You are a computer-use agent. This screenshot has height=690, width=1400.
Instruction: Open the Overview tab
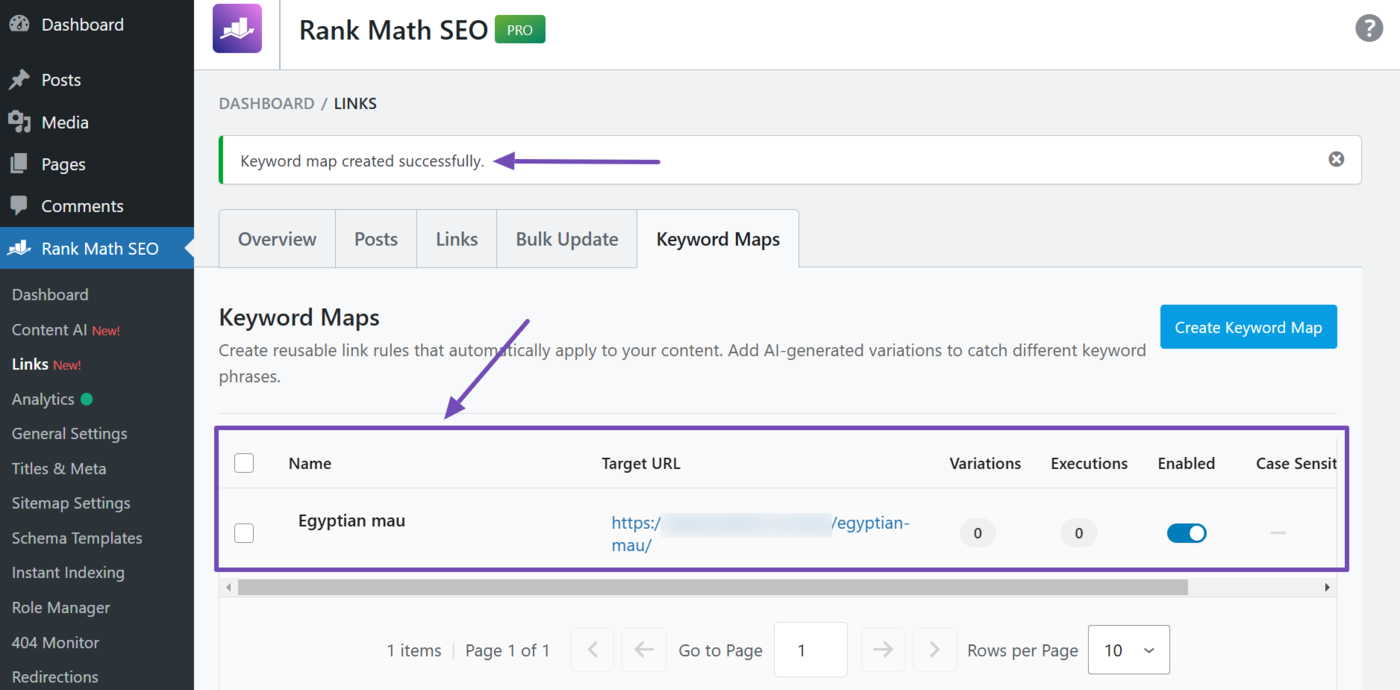tap(277, 238)
